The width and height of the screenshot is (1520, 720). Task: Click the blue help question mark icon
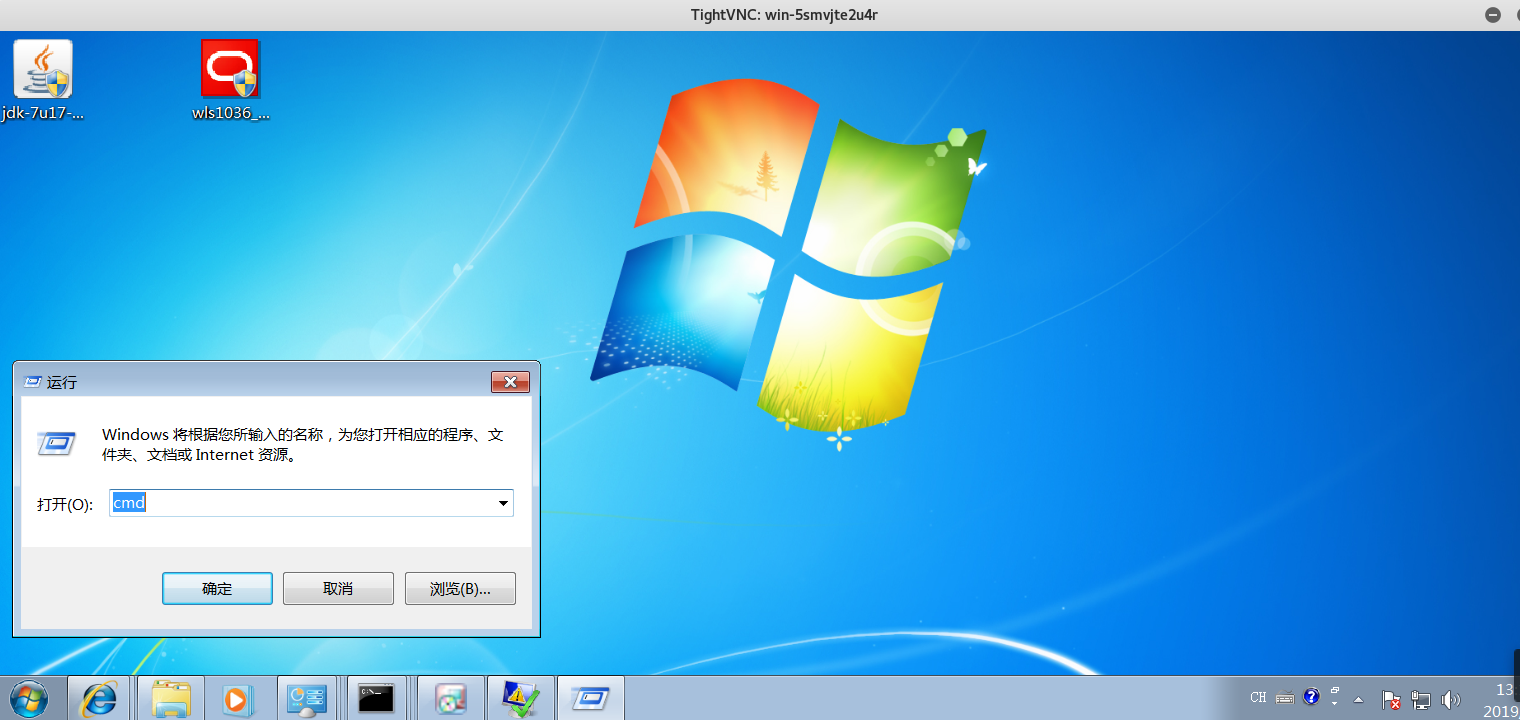point(1311,696)
